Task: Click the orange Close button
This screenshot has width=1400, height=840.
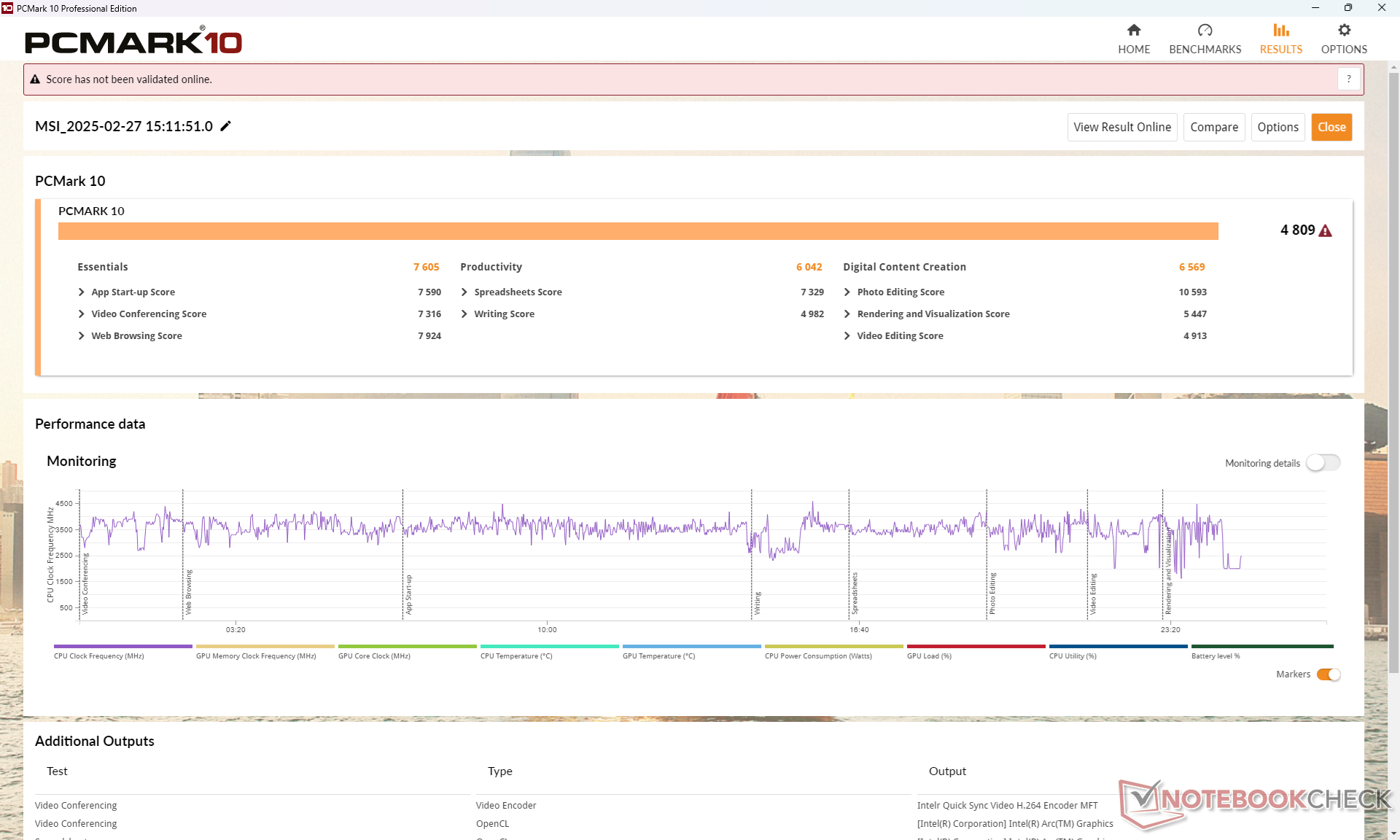Action: pyautogui.click(x=1331, y=127)
